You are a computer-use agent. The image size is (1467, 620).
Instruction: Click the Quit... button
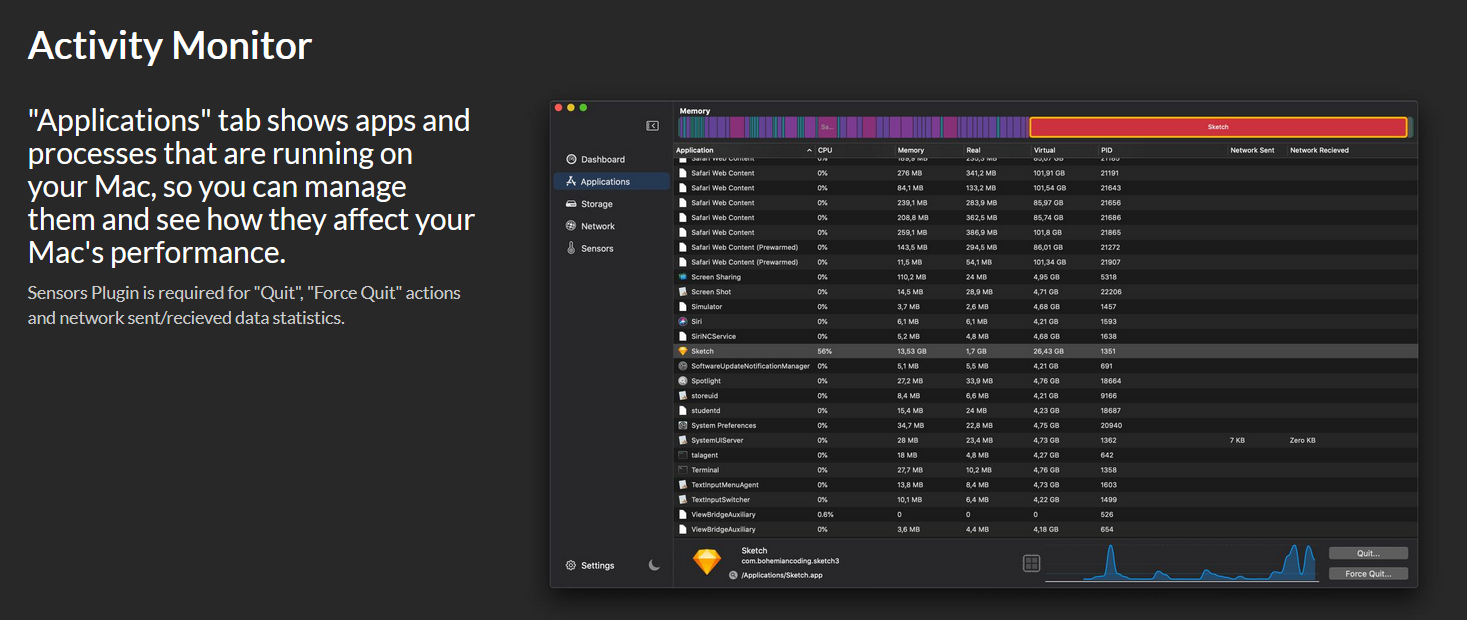[x=1368, y=553]
